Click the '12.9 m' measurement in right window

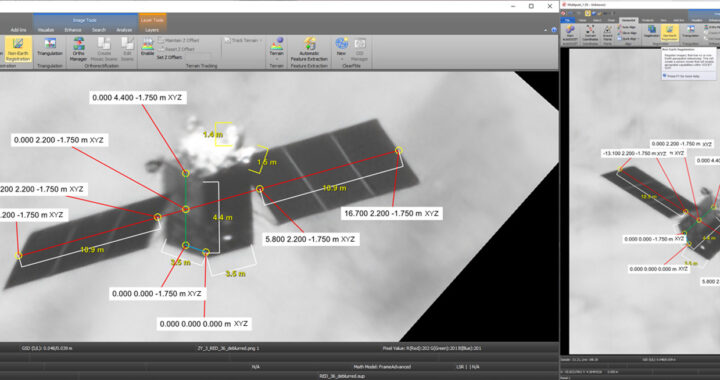[649, 196]
